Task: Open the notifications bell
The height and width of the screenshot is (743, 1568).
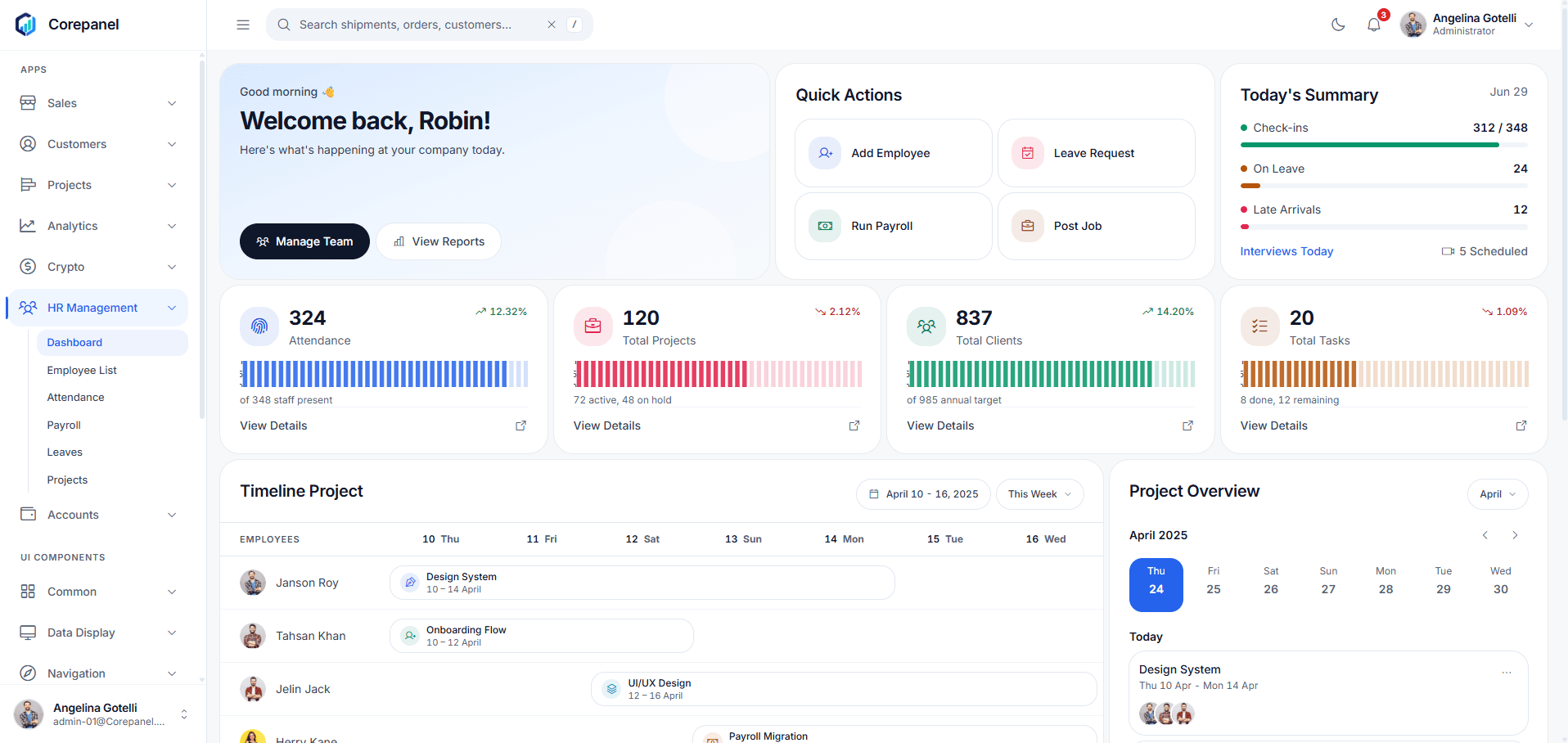Action: [1374, 25]
